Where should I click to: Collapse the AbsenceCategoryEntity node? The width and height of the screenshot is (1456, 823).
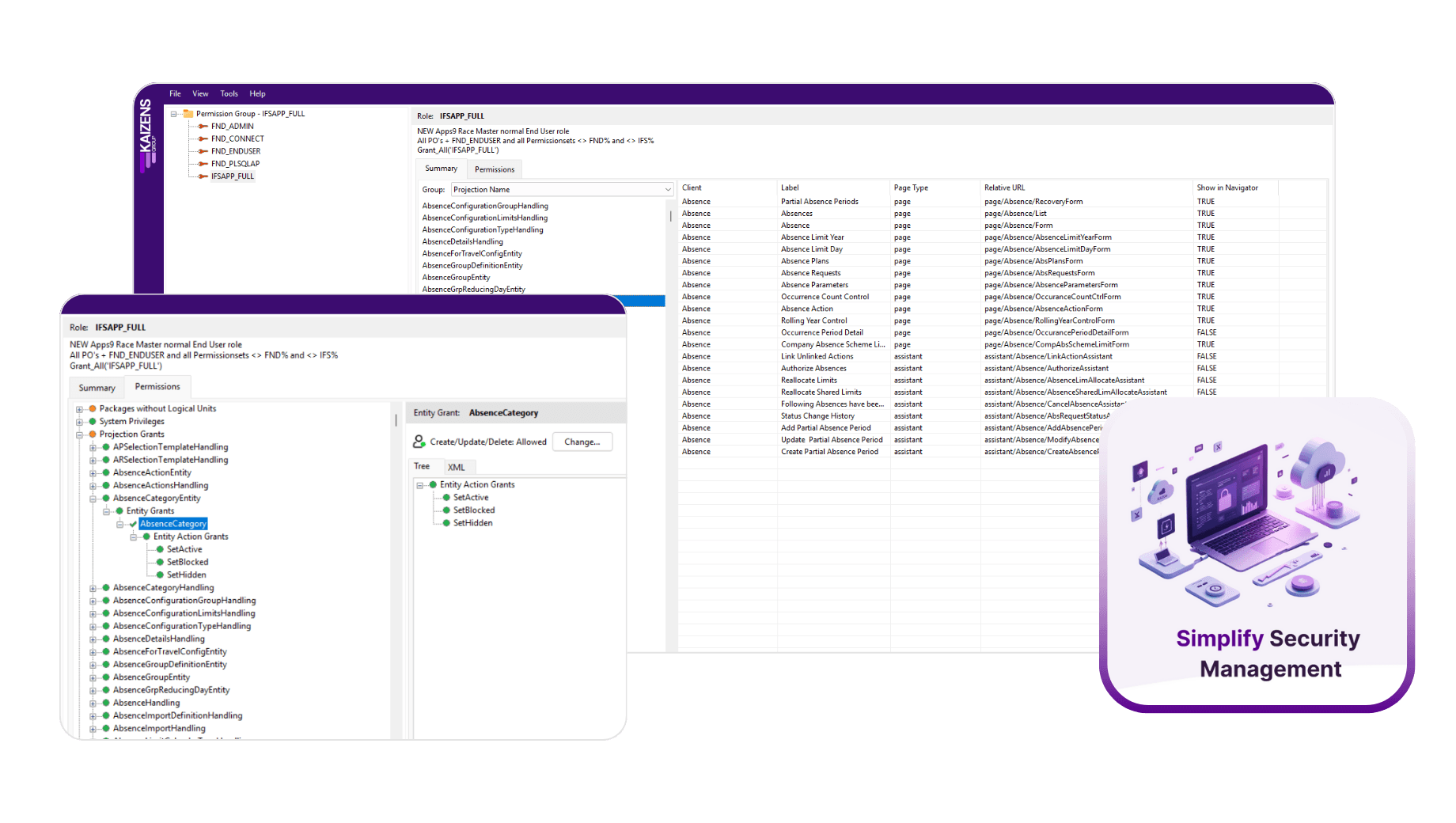pos(93,499)
